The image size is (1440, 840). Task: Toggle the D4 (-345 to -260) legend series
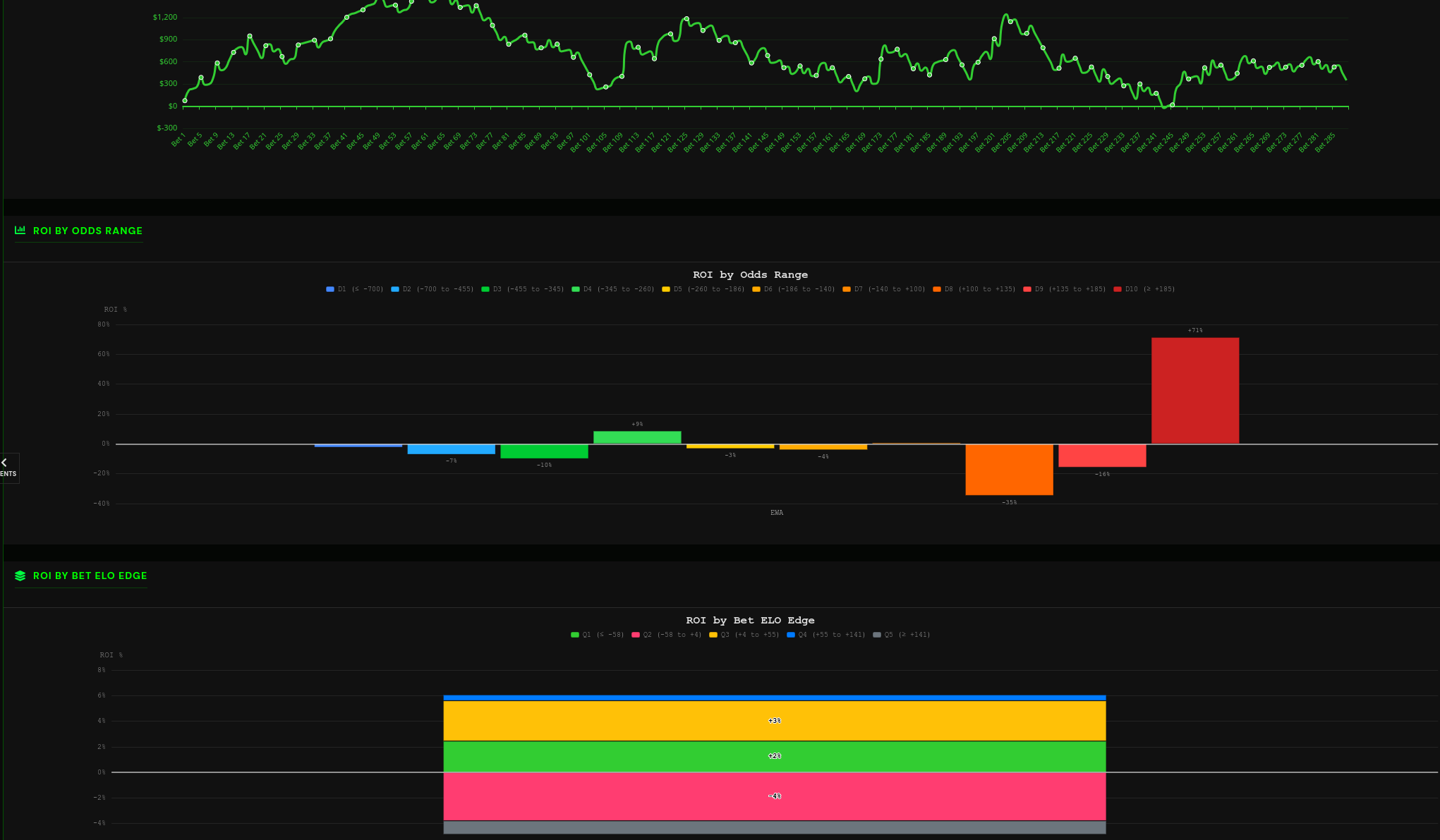pos(612,289)
